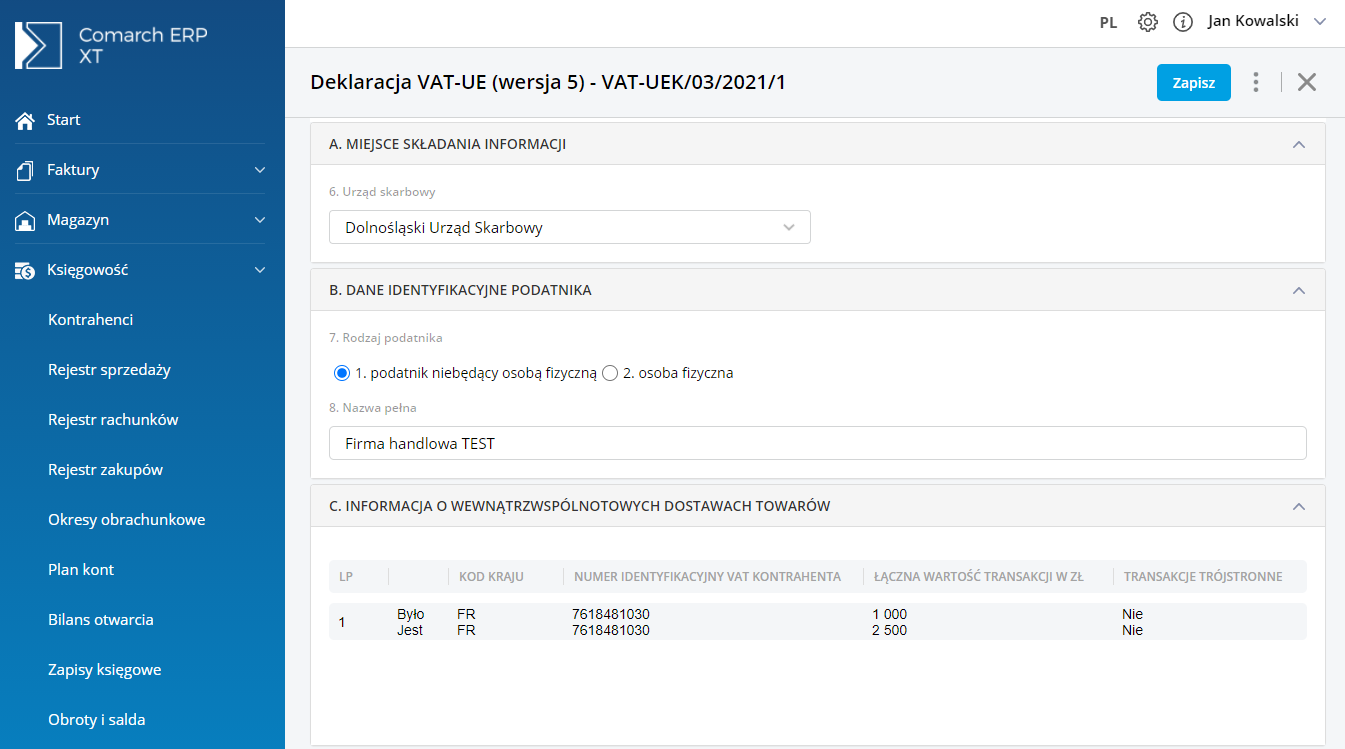Open settings via the gear icon

[x=1148, y=22]
